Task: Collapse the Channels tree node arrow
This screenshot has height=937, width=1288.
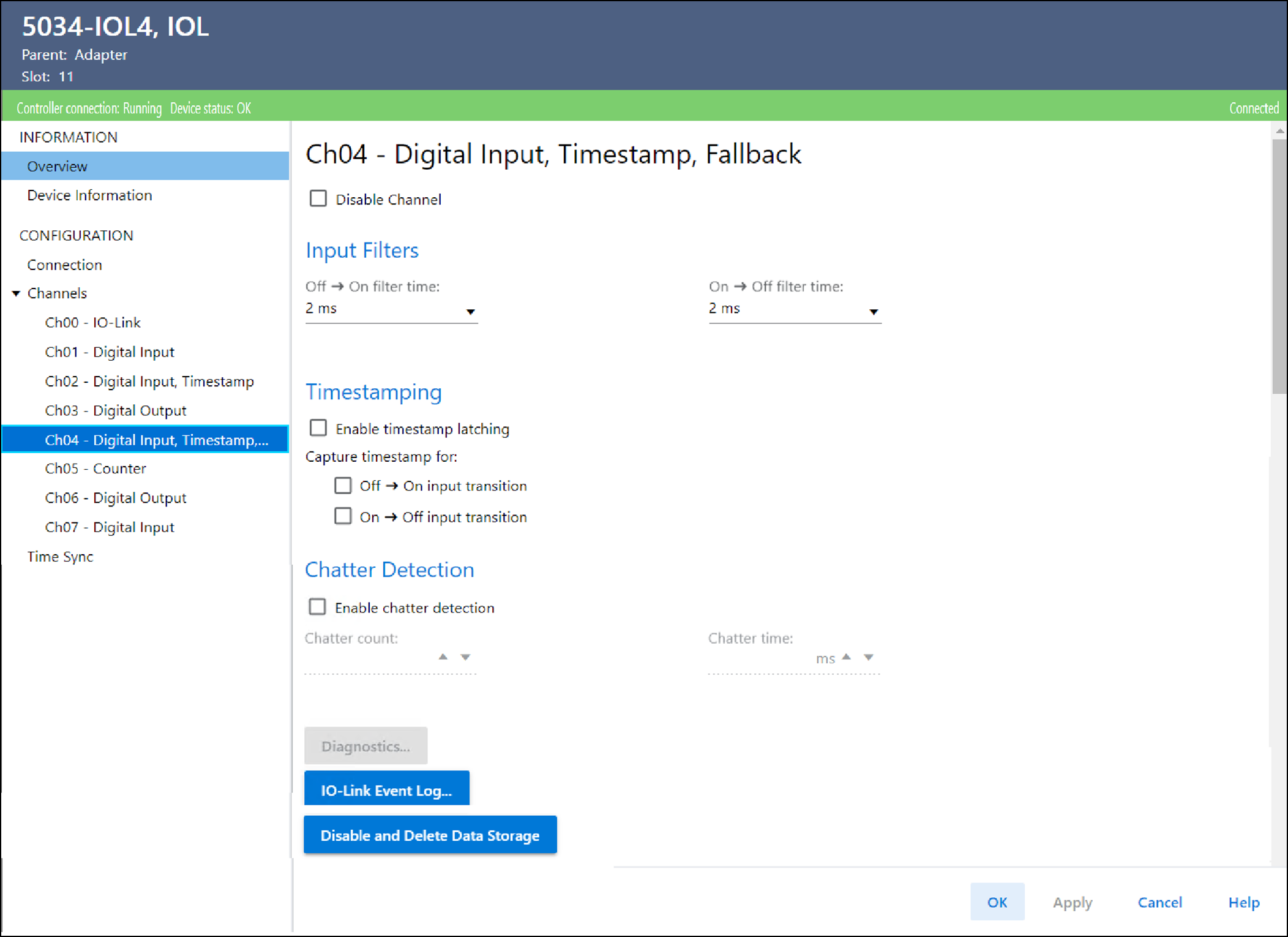Action: pyautogui.click(x=17, y=294)
